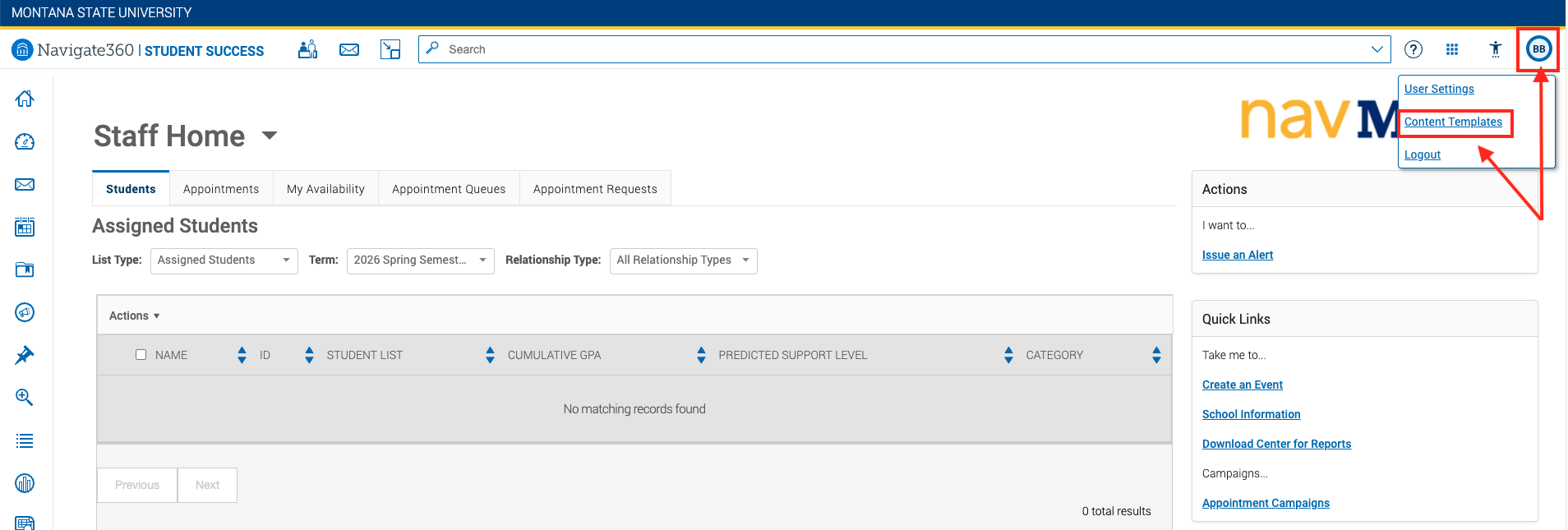
Task: Open the folder sidebar icon
Action: [x=25, y=270]
